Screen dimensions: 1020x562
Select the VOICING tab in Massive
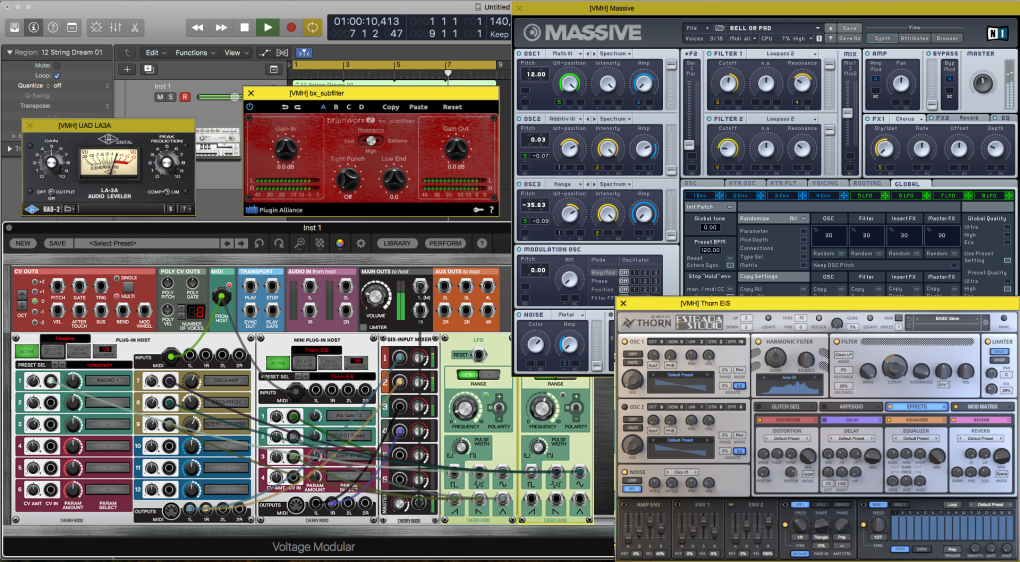(825, 183)
